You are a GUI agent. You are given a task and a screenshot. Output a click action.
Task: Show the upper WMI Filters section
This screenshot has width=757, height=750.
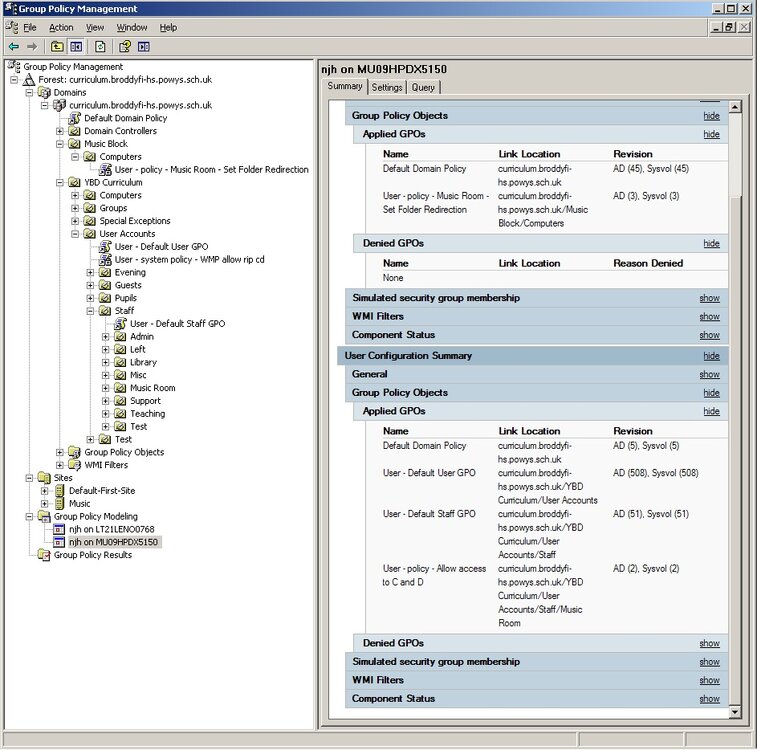pyautogui.click(x=709, y=317)
